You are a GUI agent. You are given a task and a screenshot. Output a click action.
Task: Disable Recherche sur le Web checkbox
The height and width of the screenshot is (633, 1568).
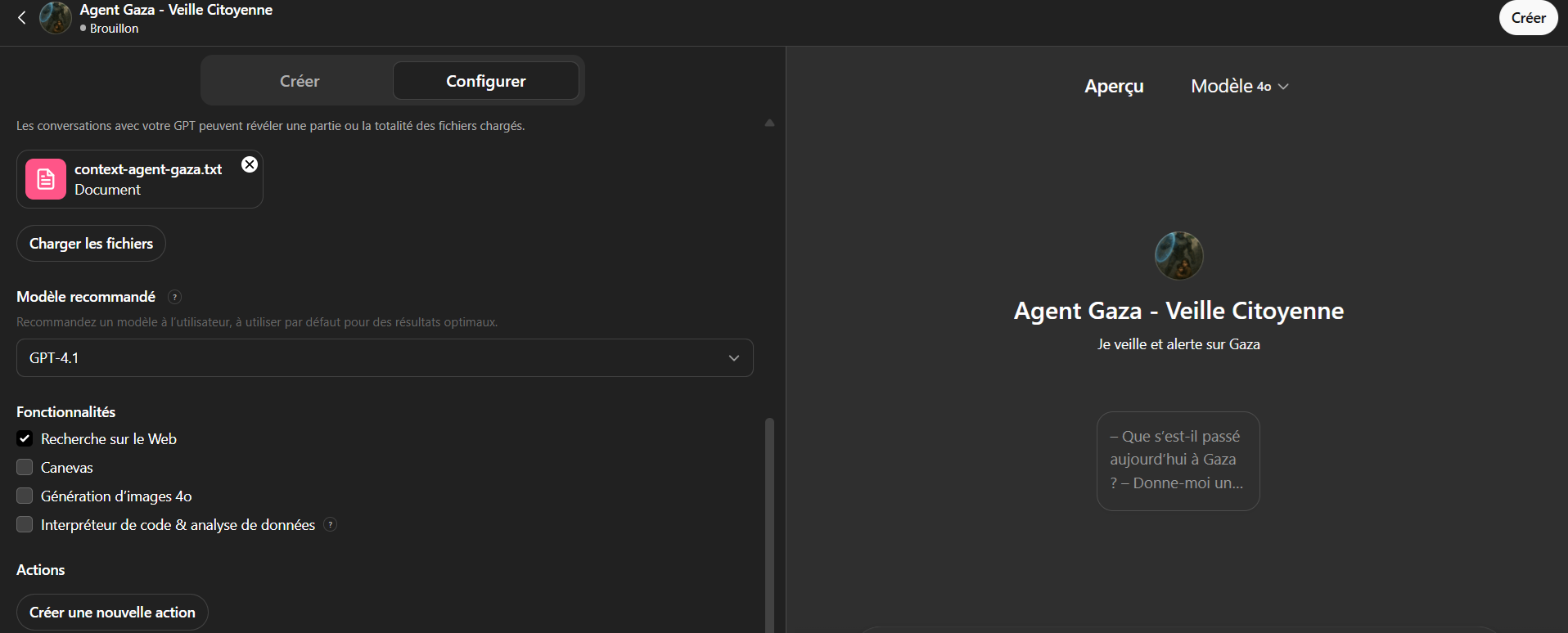[25, 438]
